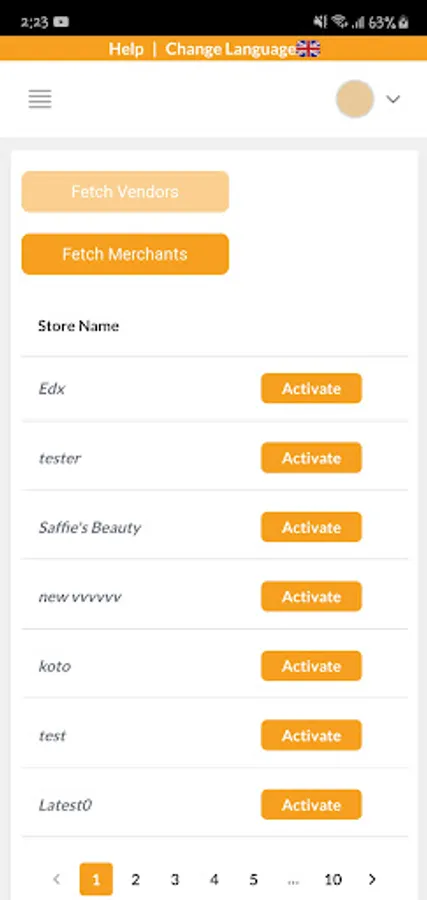
Task: Expand the profile dropdown chevron
Action: [393, 99]
